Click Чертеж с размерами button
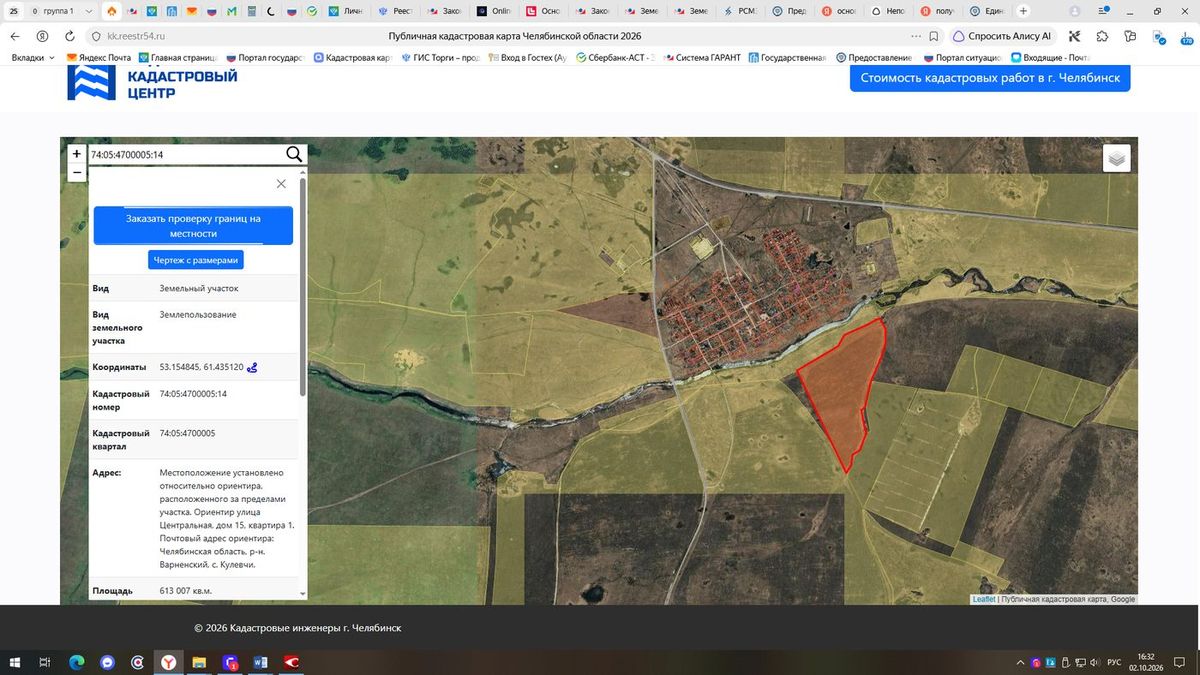This screenshot has width=1200, height=675. (x=196, y=260)
